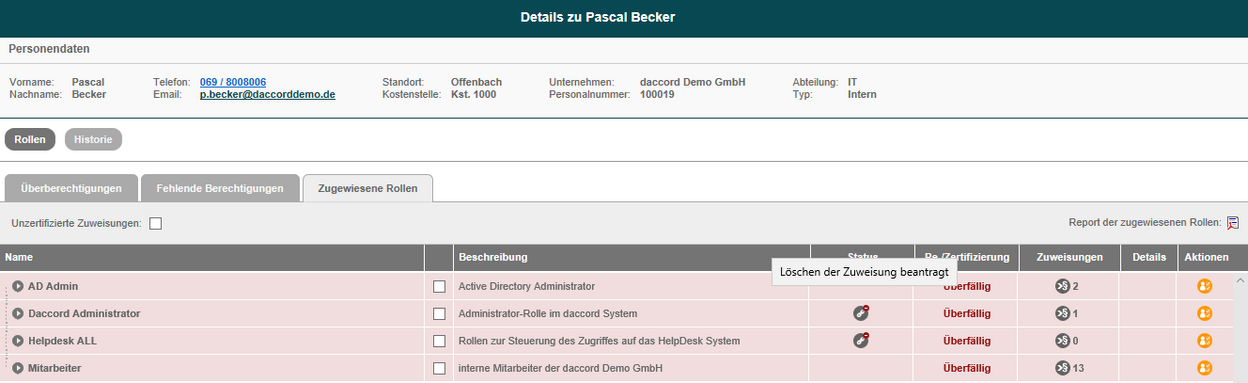
Task: Toggle the Unzertifizierte Zuweisungen checkbox
Action: pyautogui.click(x=155, y=223)
